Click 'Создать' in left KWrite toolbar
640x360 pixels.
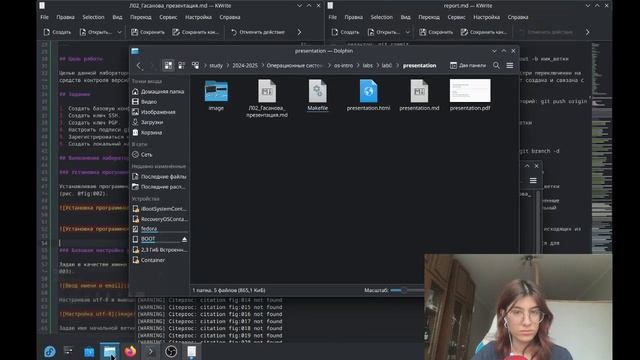coord(57,32)
